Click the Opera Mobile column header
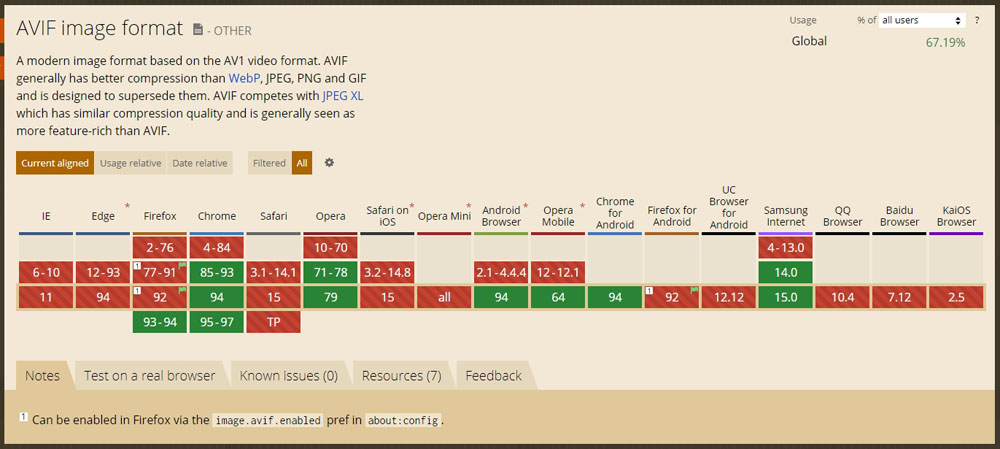The height and width of the screenshot is (449, 1000). (x=558, y=216)
